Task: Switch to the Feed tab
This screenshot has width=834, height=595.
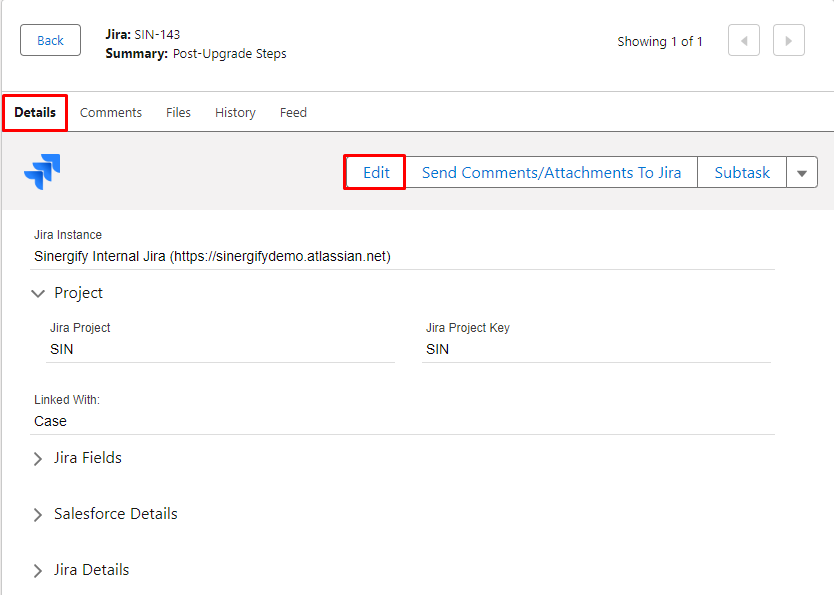Action: click(293, 113)
